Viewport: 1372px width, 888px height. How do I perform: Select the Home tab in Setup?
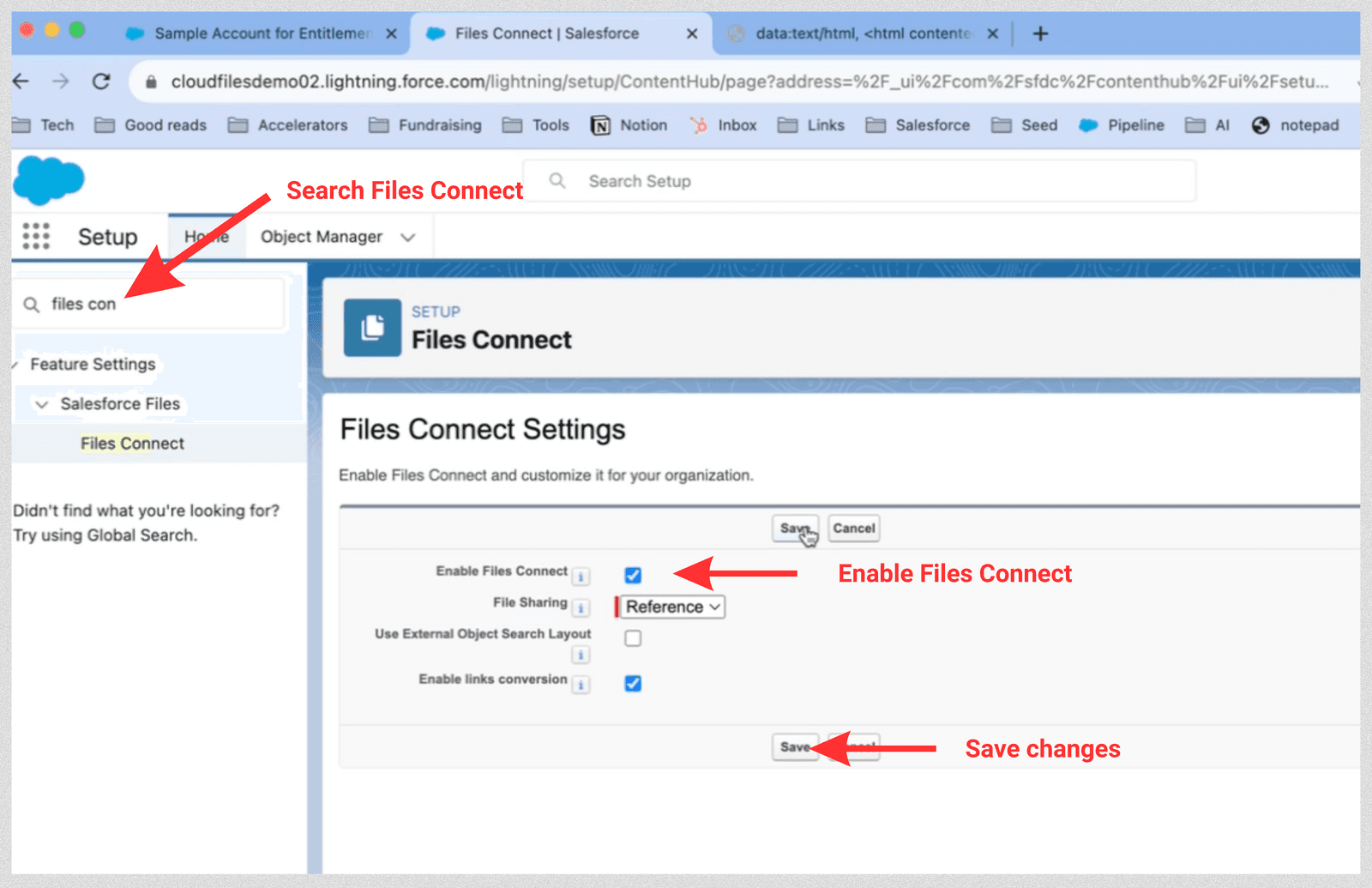pos(206,236)
